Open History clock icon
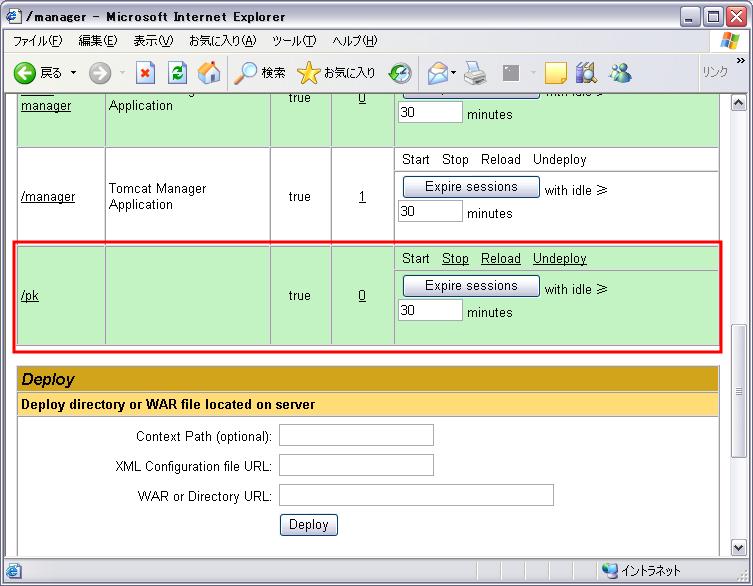Screen dimensions: 753x586 [x=400, y=73]
